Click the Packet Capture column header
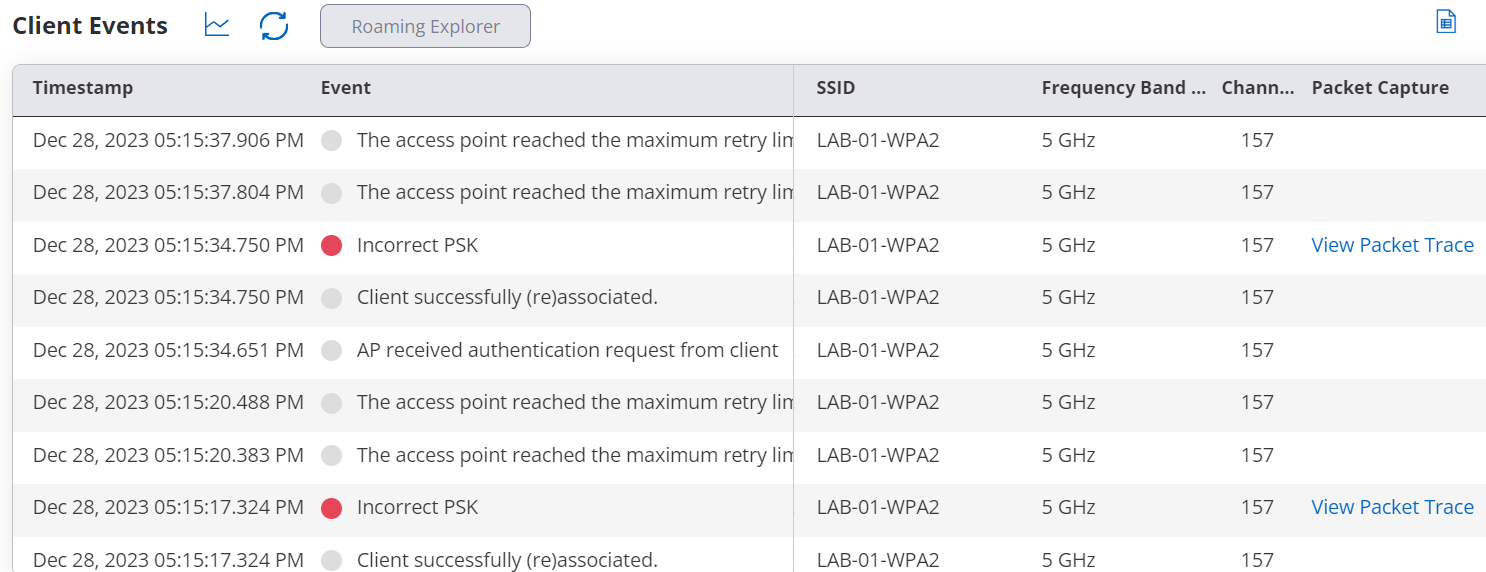 (x=1380, y=88)
